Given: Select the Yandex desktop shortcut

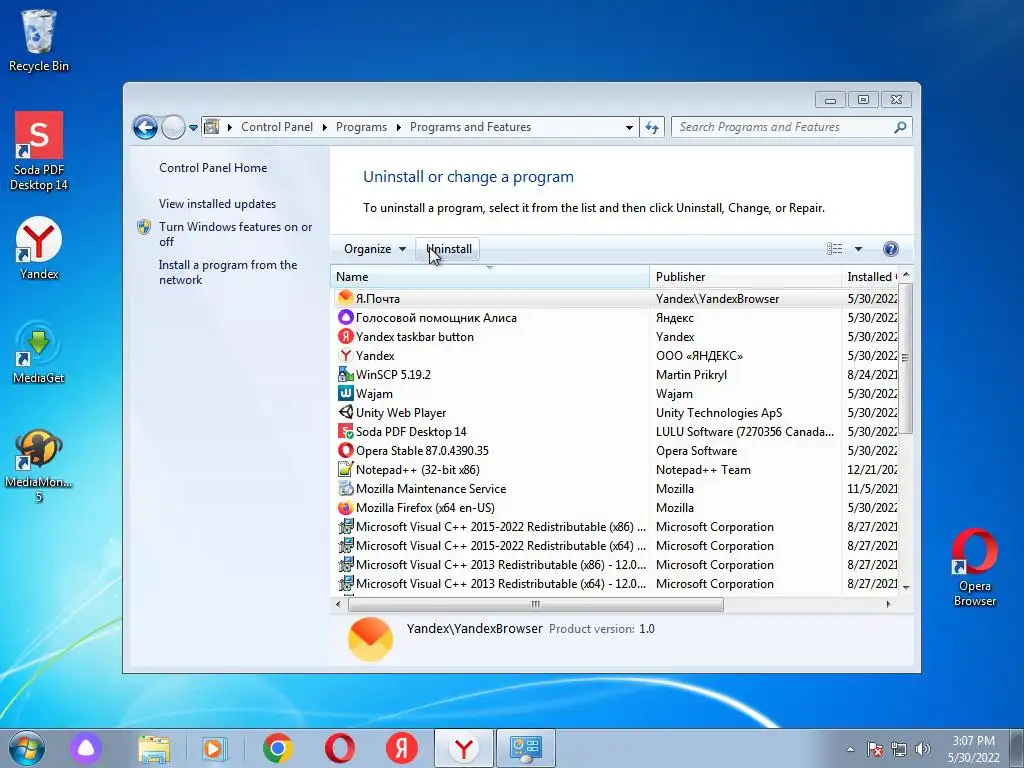Looking at the screenshot, I should [39, 249].
